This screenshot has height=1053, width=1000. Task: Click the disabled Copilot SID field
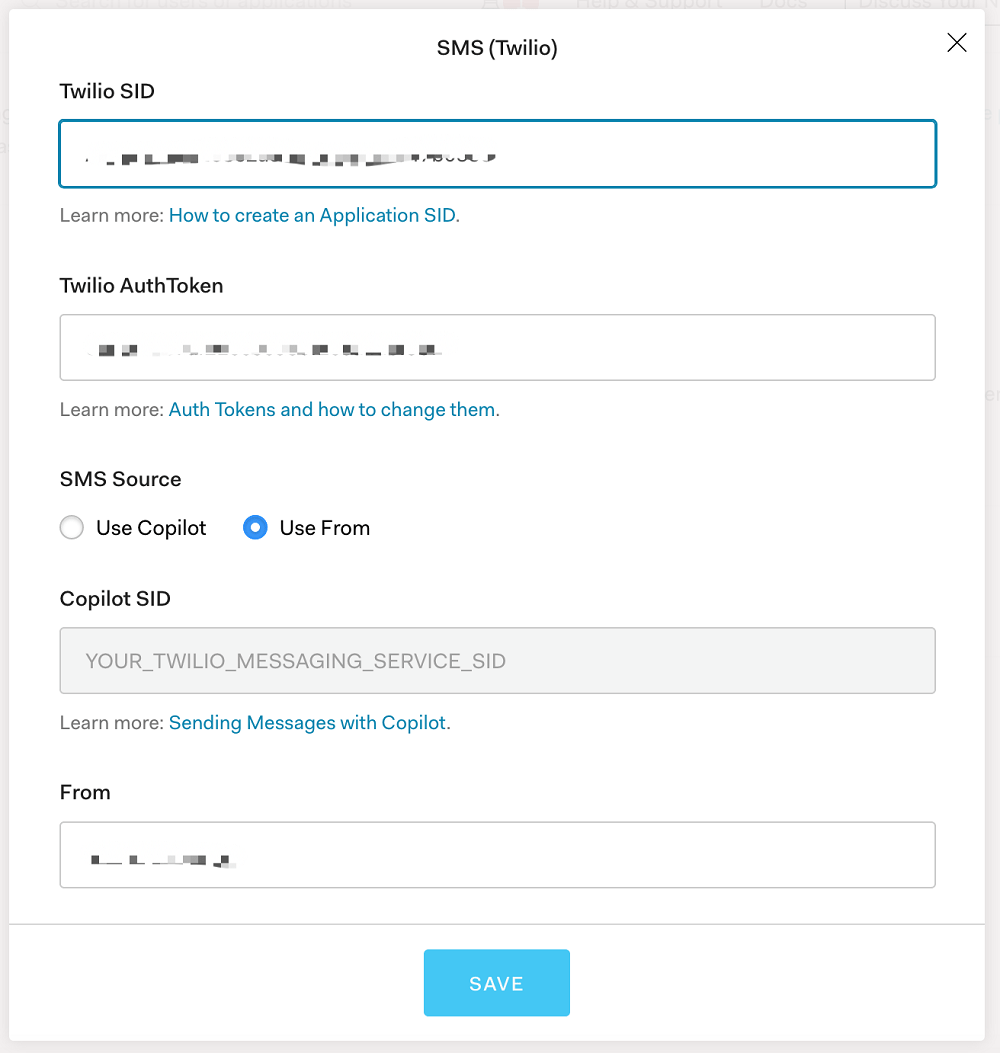coord(498,661)
